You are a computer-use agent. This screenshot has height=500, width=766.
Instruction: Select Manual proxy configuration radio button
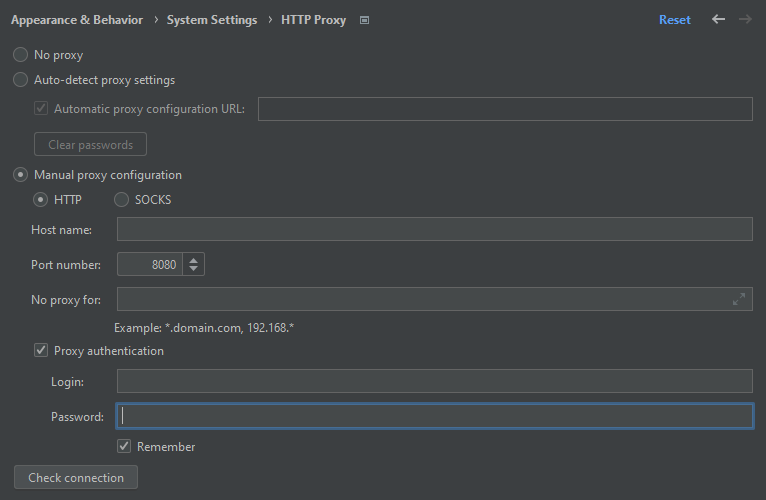click(x=21, y=175)
